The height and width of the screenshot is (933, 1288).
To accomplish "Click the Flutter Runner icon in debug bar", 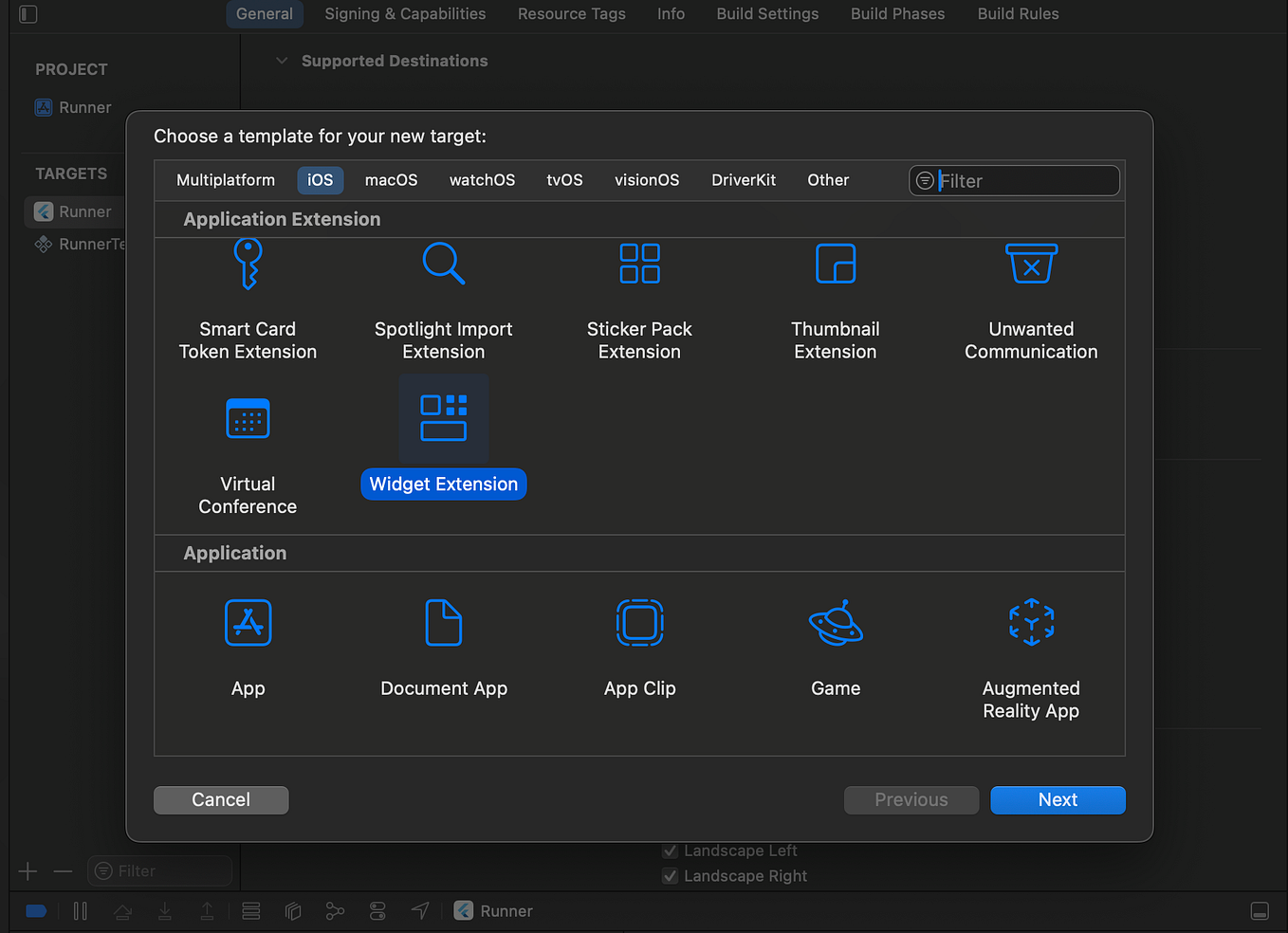I will point(464,910).
